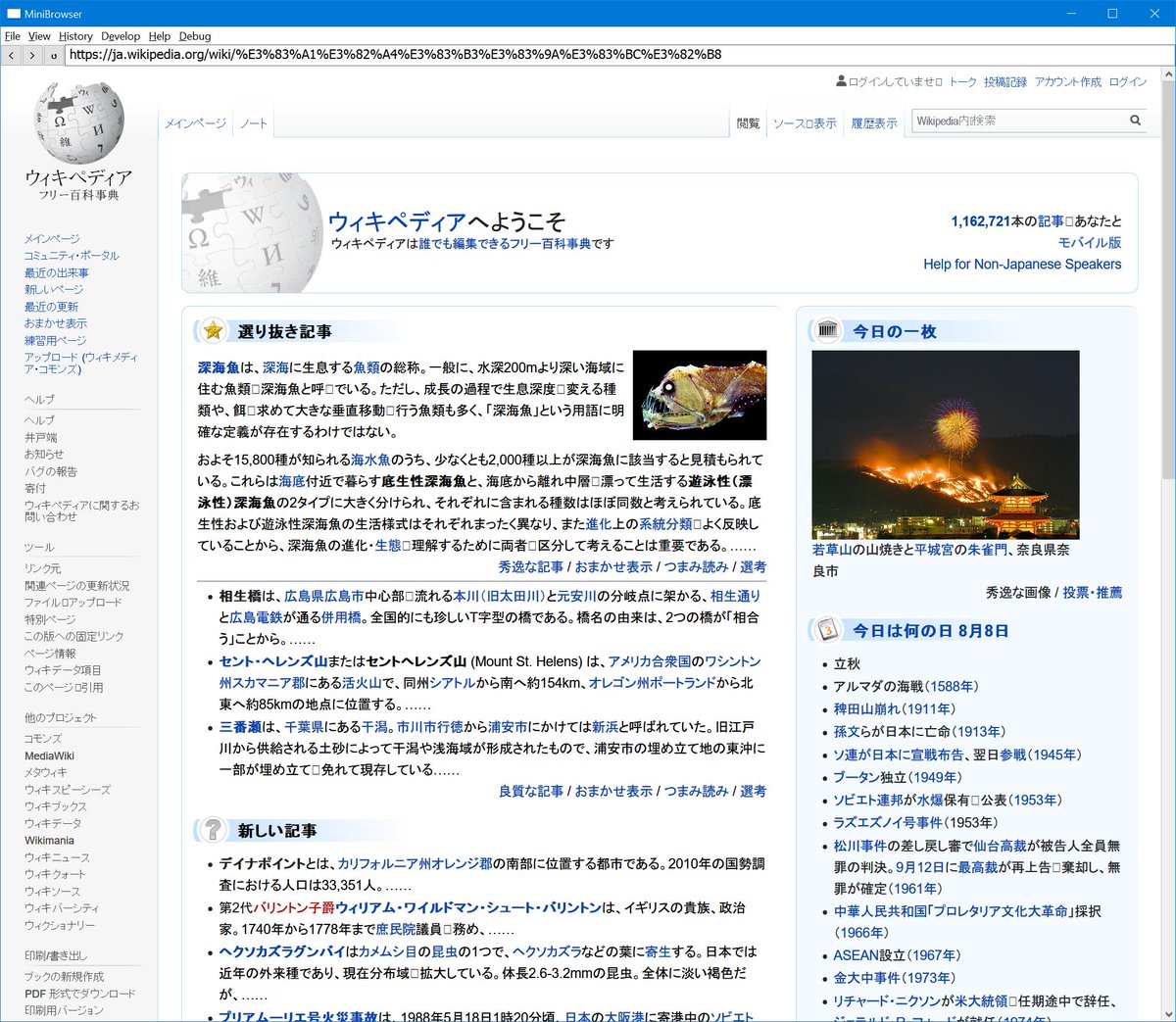Click the museum icon beside 今日の一枚

[828, 331]
